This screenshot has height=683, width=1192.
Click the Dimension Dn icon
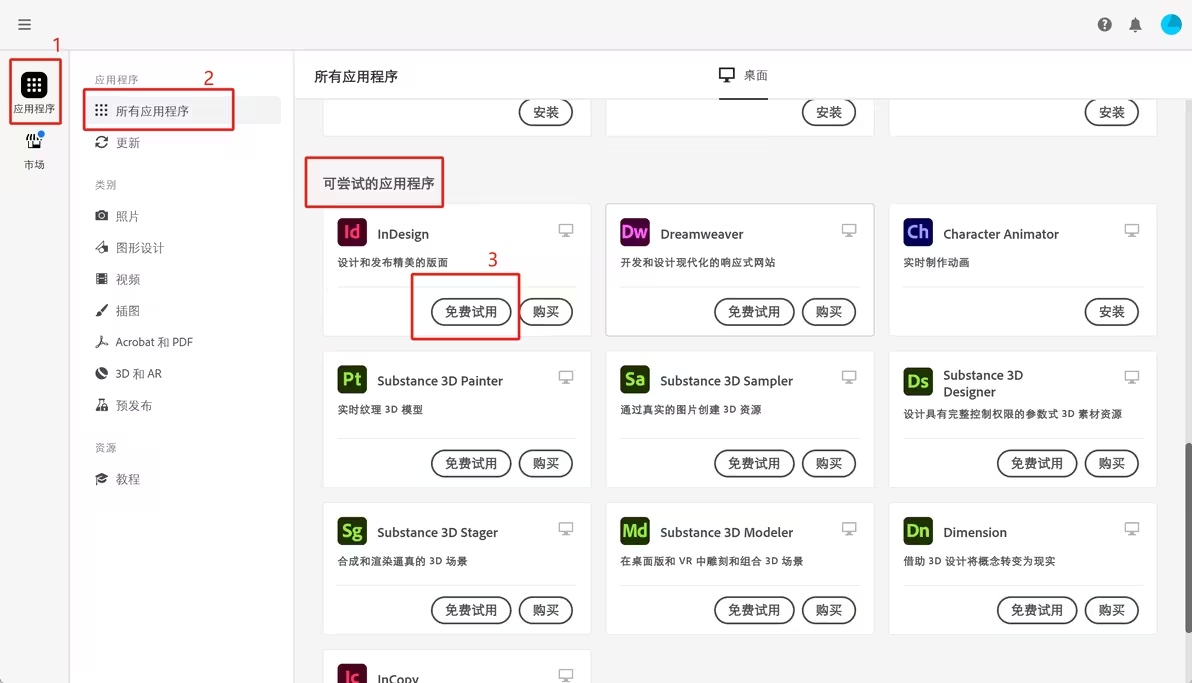coord(917,531)
